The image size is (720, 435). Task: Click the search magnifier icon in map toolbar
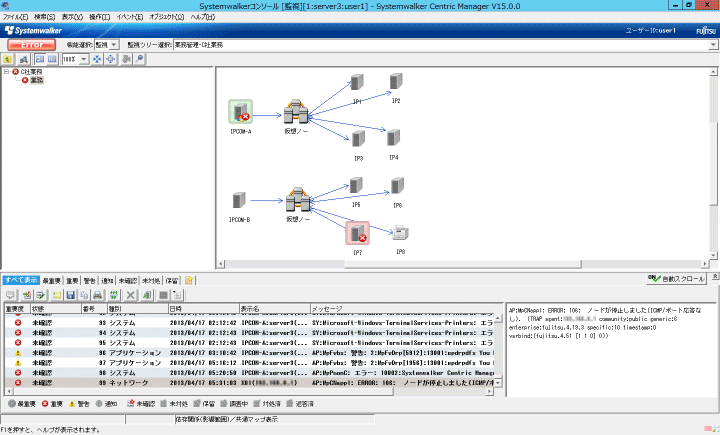(x=139, y=60)
